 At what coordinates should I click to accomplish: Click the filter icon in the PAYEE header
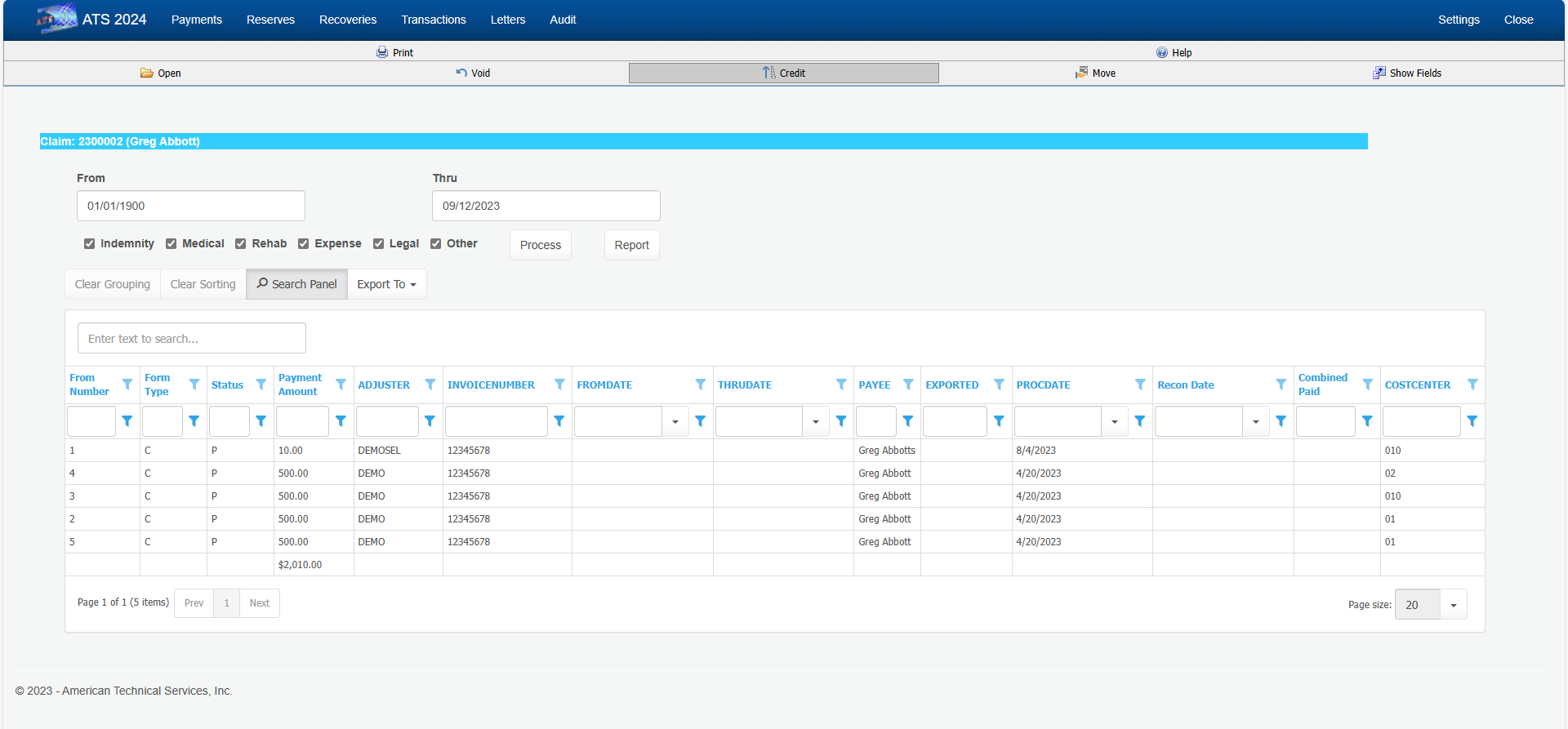coord(907,385)
